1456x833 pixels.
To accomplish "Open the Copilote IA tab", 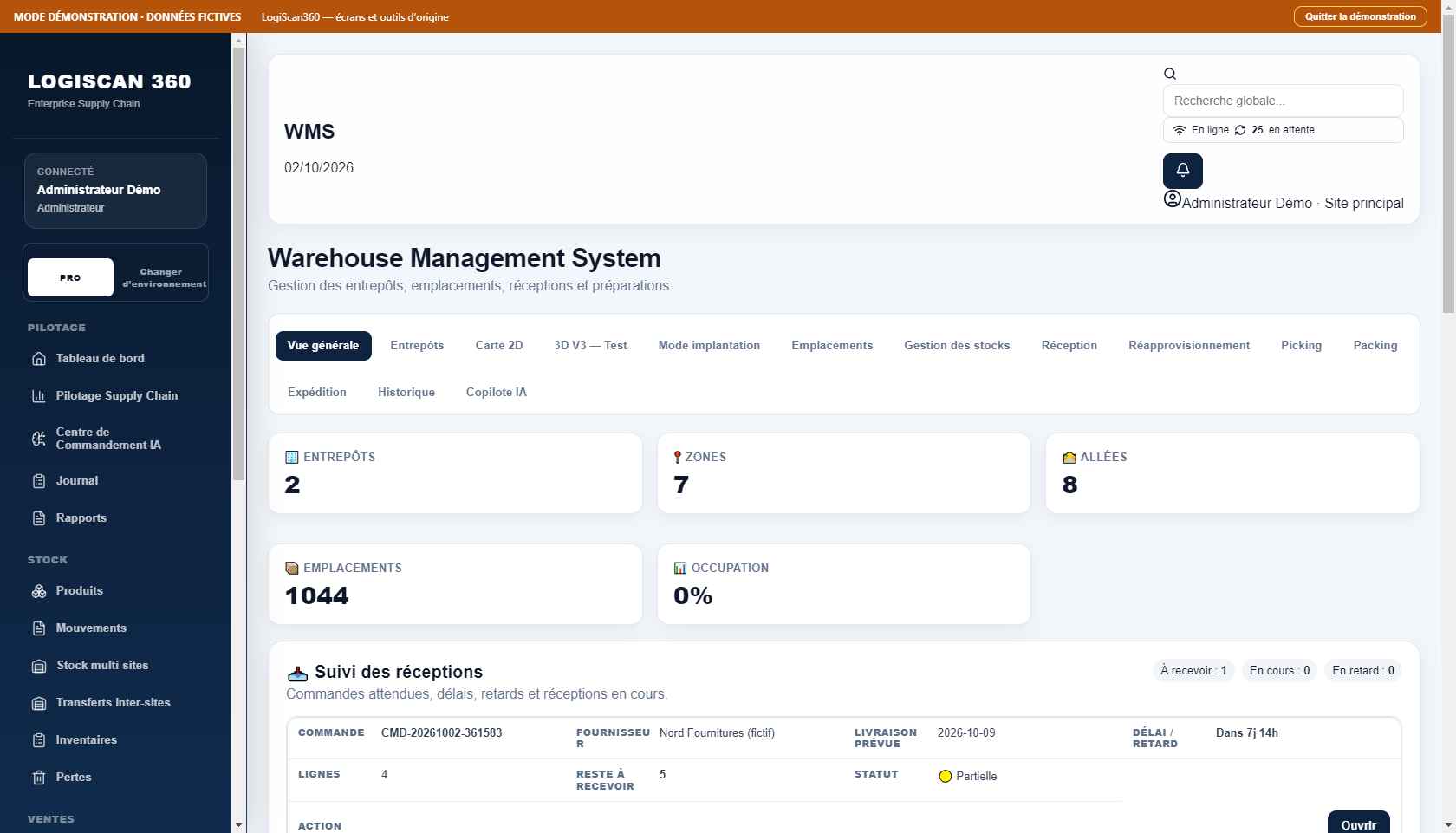I will [x=497, y=392].
